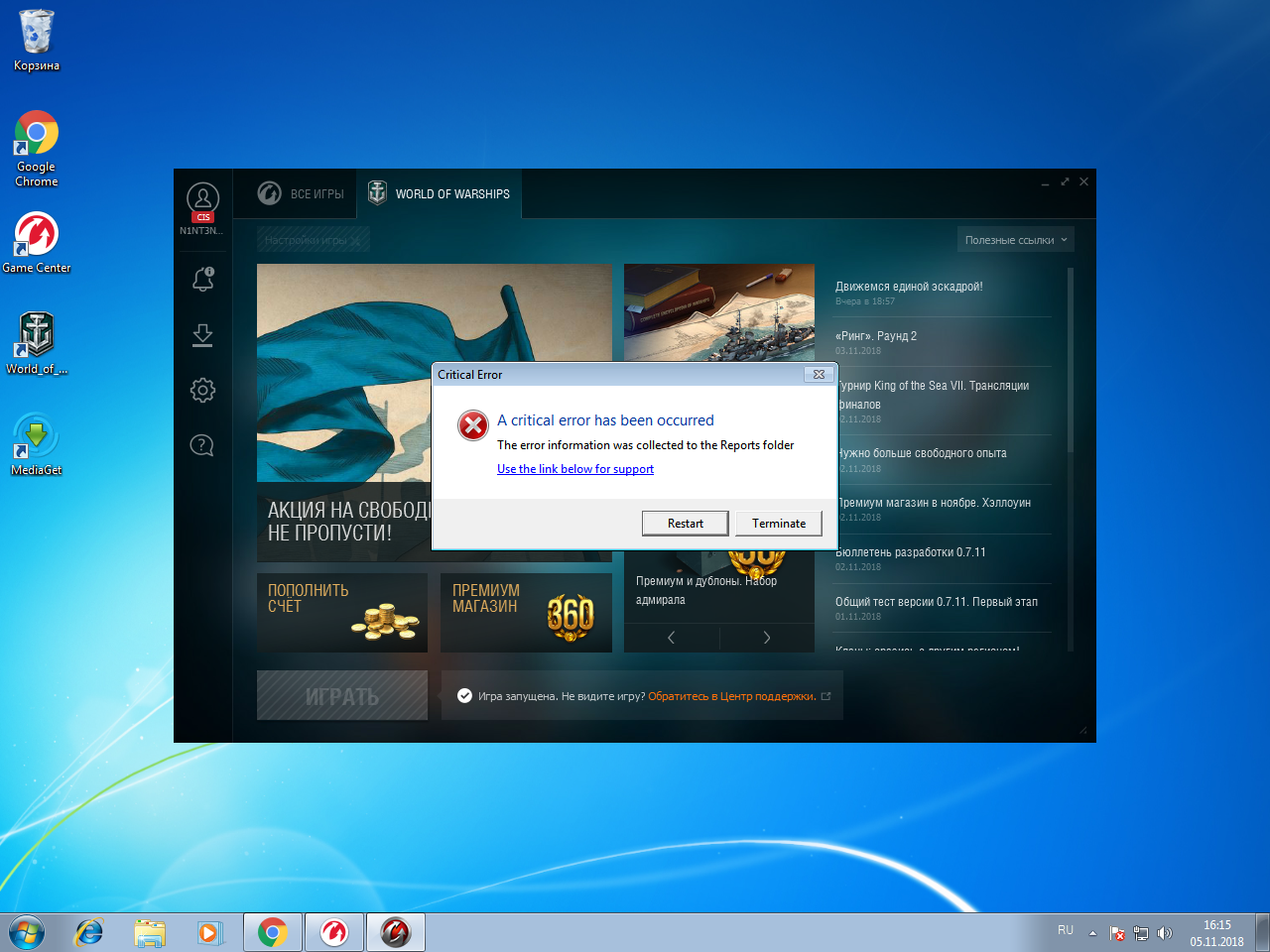Close the Critical Error dialog
Viewport: 1270px width, 952px height.
[819, 375]
